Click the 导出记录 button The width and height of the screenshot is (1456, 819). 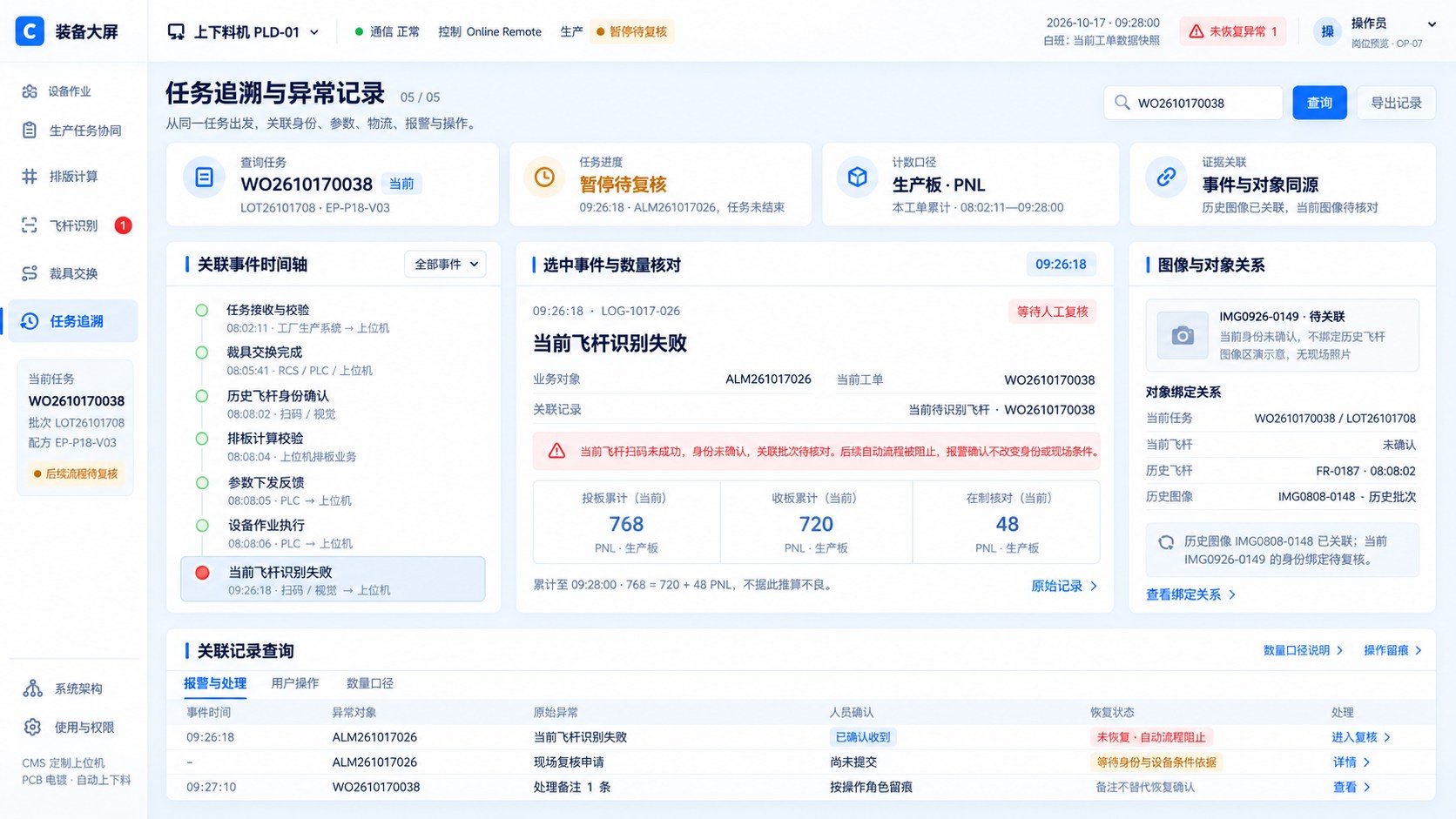click(1396, 103)
